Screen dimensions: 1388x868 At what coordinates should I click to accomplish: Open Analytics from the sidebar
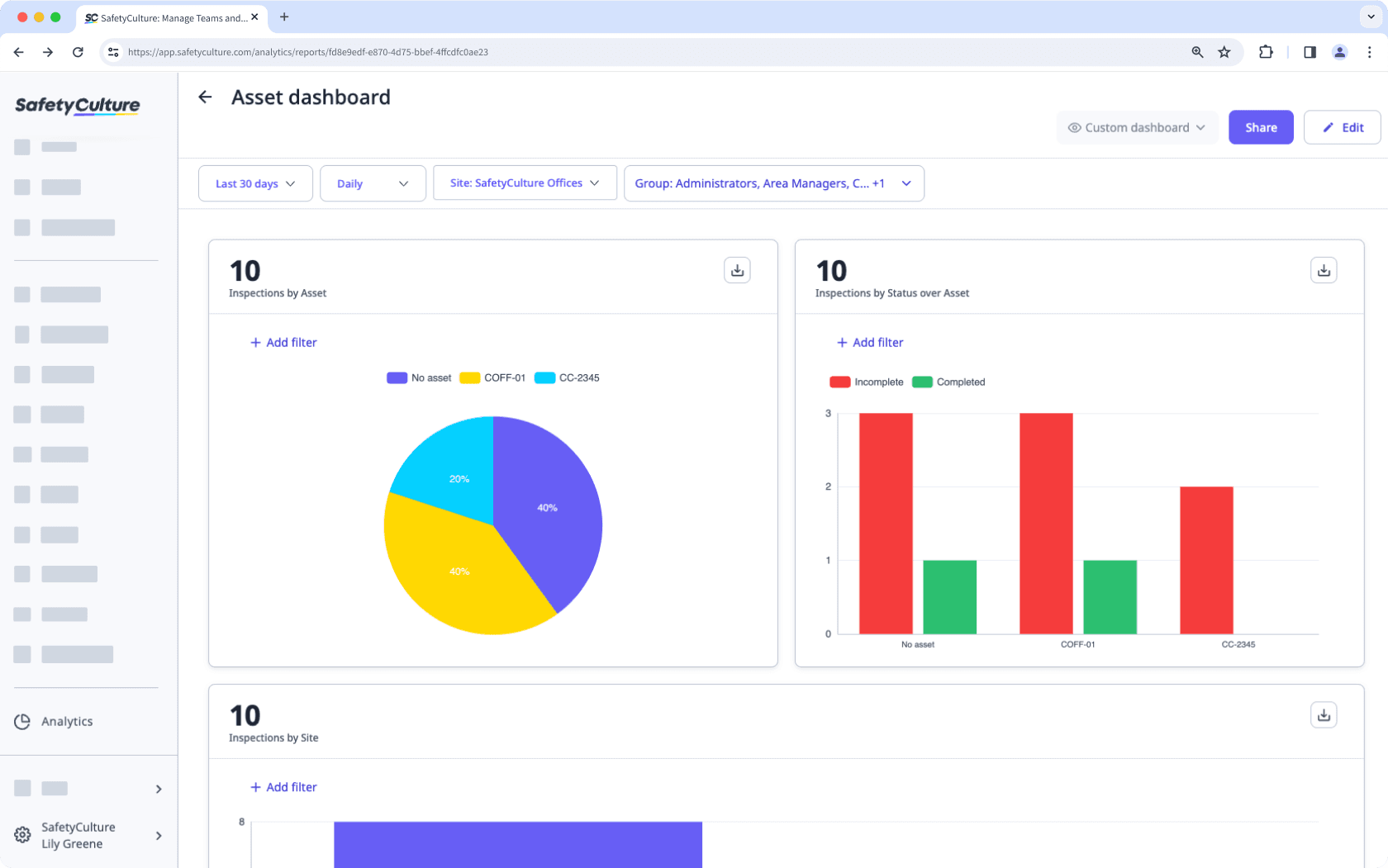coord(67,721)
